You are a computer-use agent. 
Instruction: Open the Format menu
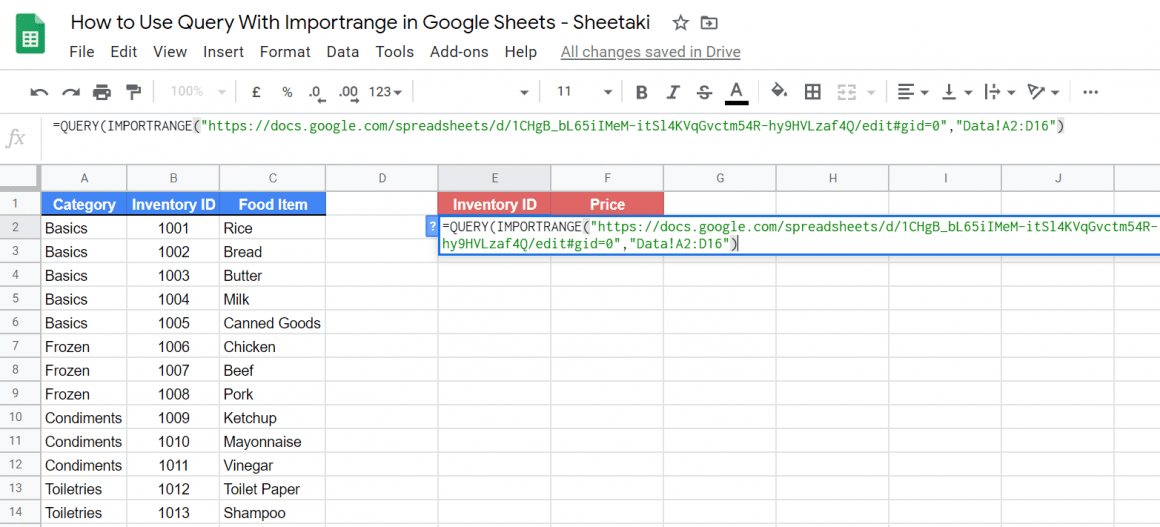(285, 52)
